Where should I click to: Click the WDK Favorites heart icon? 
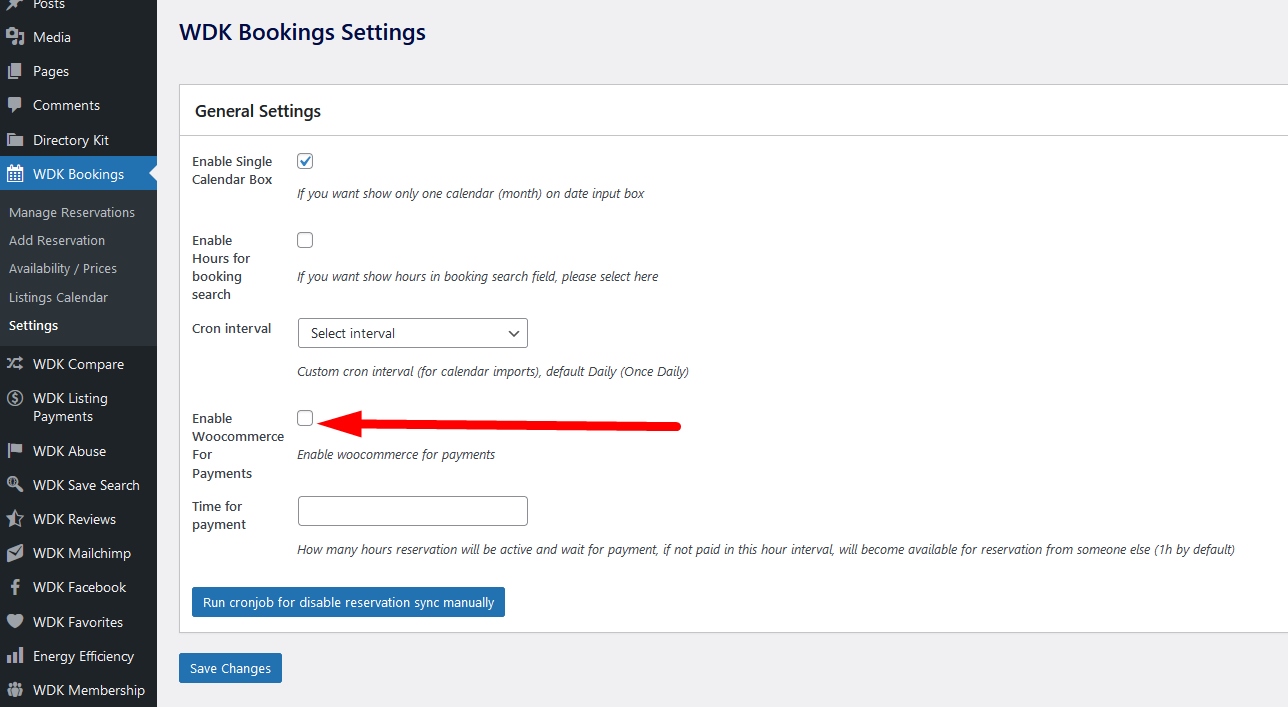coord(15,622)
